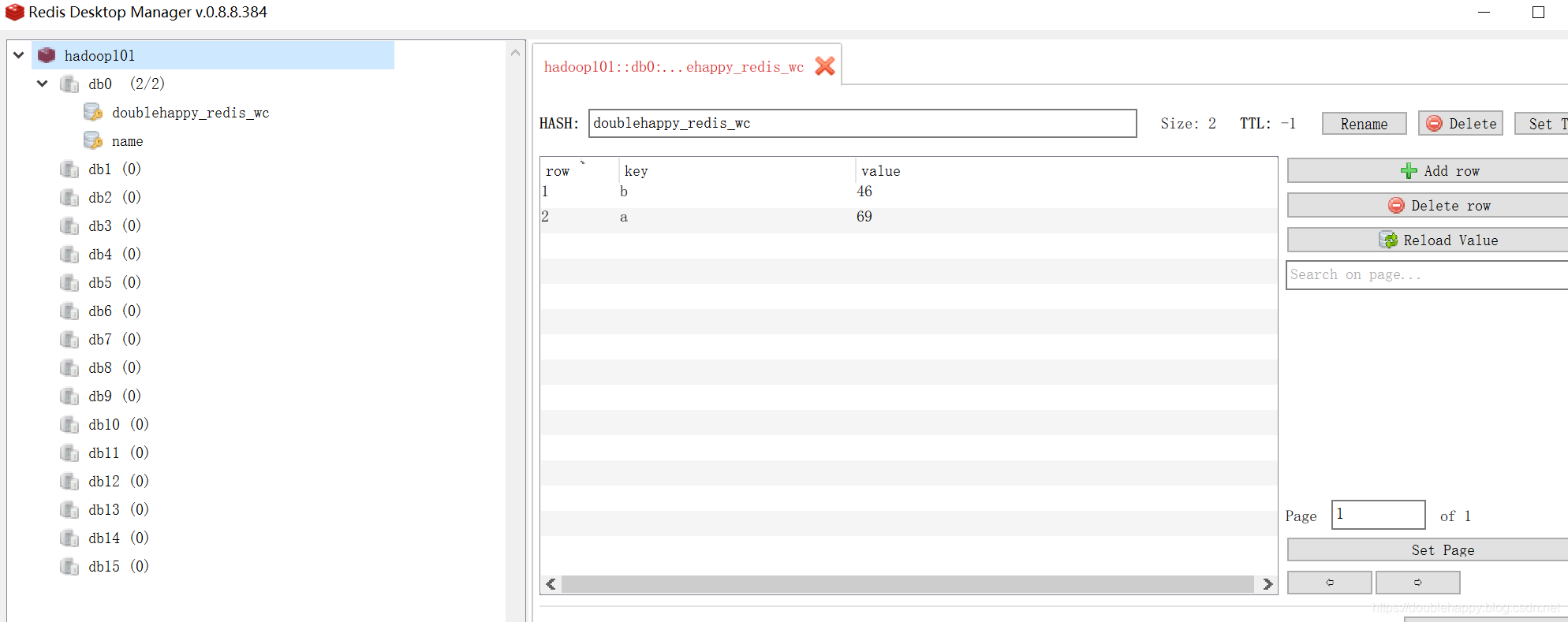Close the ehappy_redis_wc tab with red X
The width and height of the screenshot is (1568, 622).
(825, 66)
